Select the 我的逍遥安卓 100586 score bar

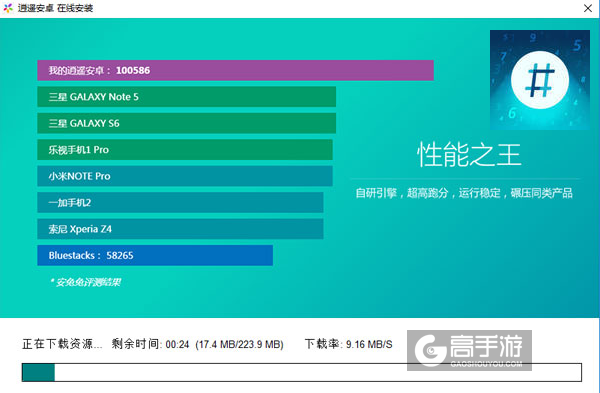235,70
